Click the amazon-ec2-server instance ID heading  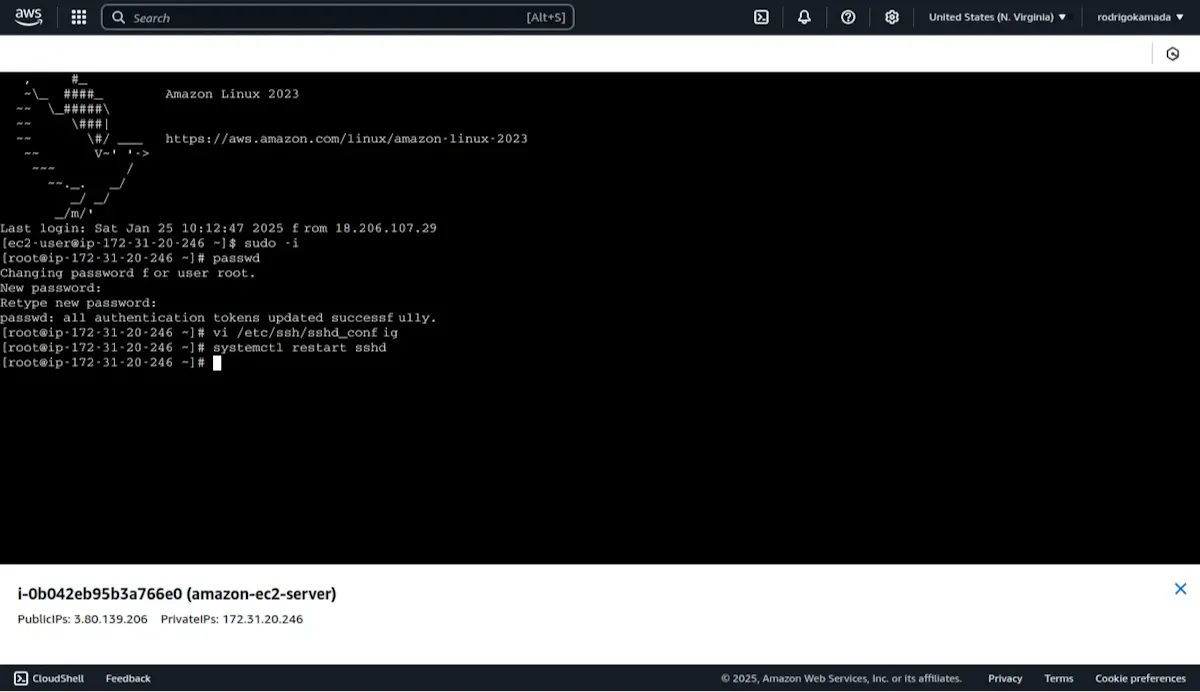point(177,594)
